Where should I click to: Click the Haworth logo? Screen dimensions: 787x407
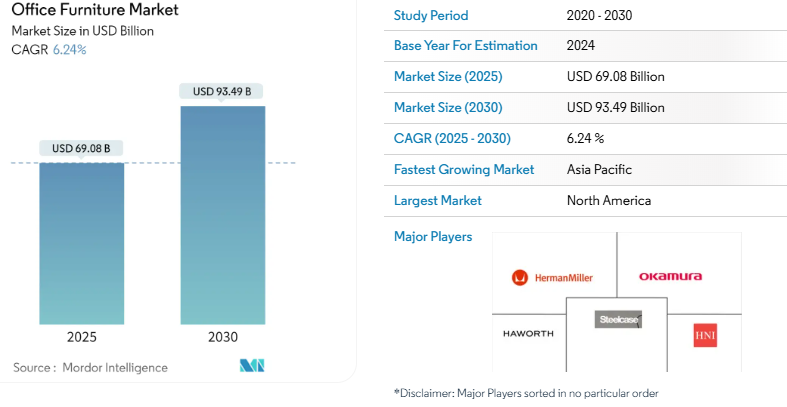pyautogui.click(x=528, y=334)
